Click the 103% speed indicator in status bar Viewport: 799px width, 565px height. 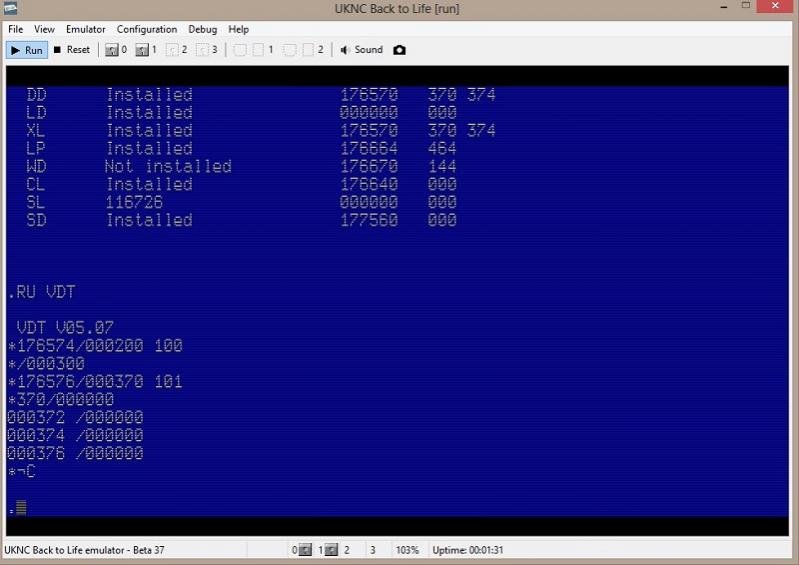coord(408,550)
